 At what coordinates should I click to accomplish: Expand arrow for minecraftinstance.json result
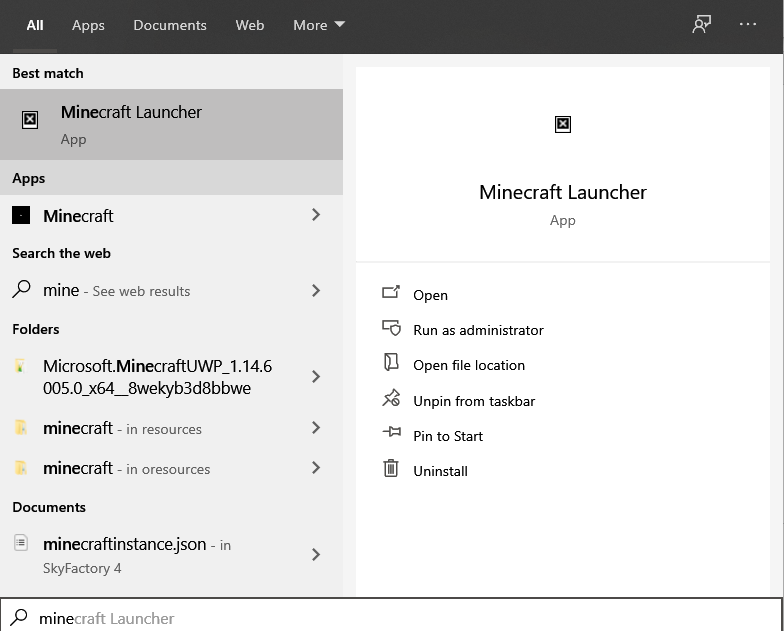coord(316,554)
